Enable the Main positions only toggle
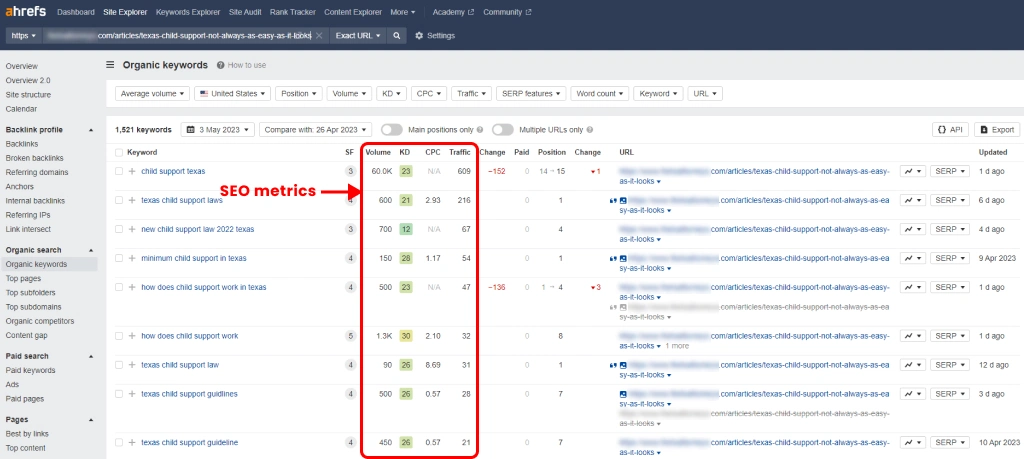The image size is (1024, 459). click(x=391, y=130)
